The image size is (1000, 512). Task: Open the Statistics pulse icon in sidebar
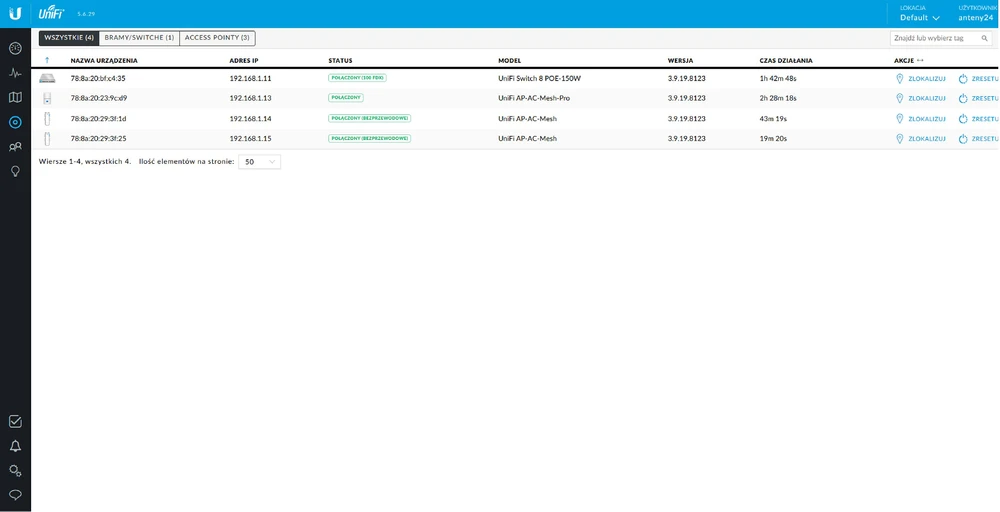pos(15,73)
